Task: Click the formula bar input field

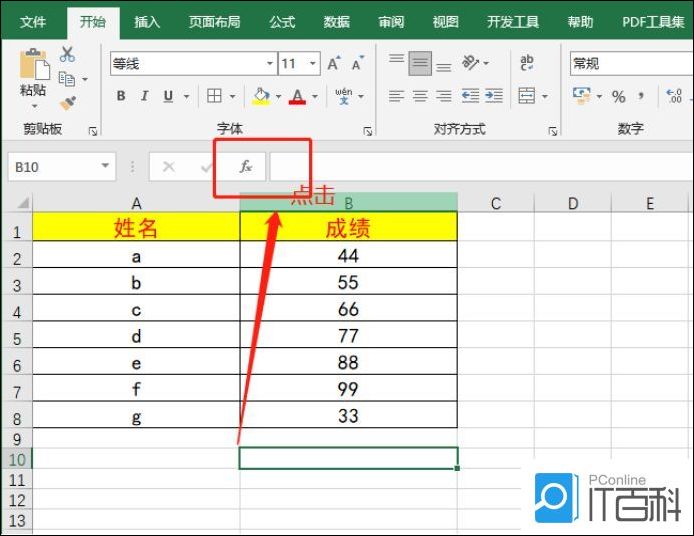Action: (x=482, y=167)
